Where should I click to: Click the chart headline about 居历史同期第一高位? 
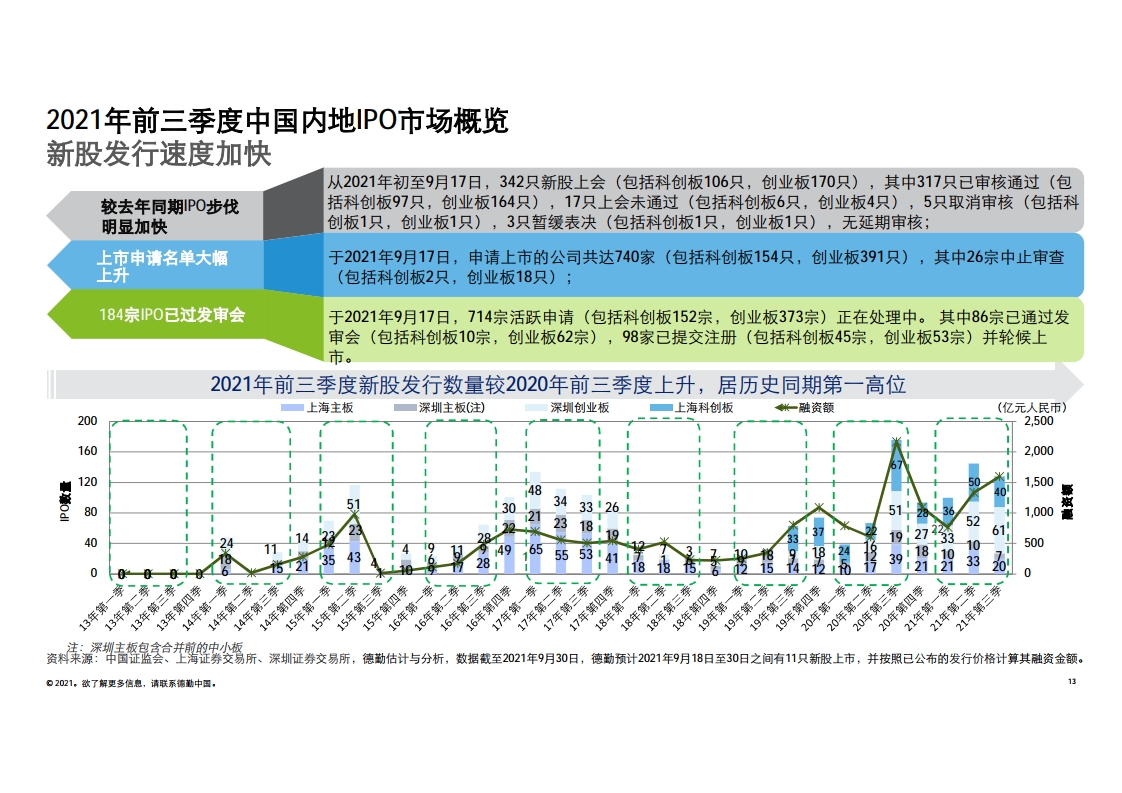click(557, 384)
